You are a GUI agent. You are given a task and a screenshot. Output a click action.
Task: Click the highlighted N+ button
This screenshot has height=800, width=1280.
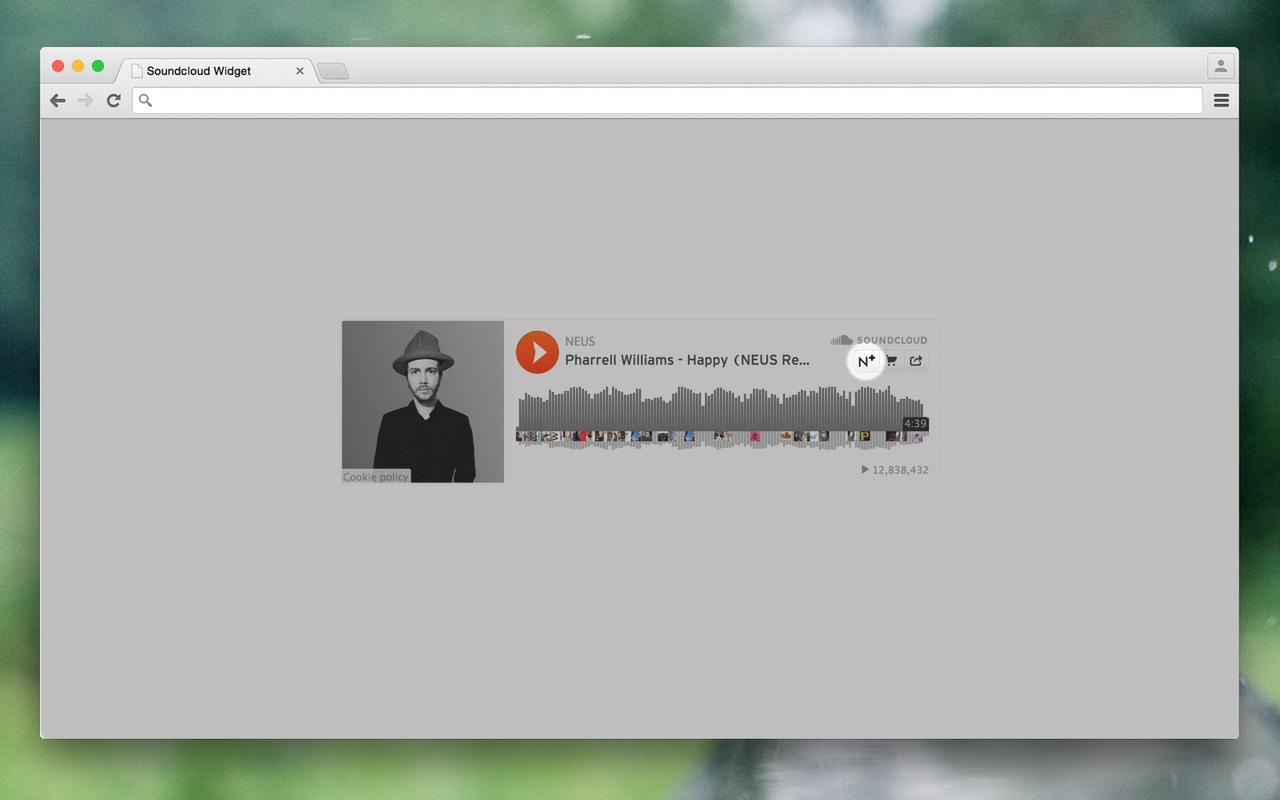point(866,361)
